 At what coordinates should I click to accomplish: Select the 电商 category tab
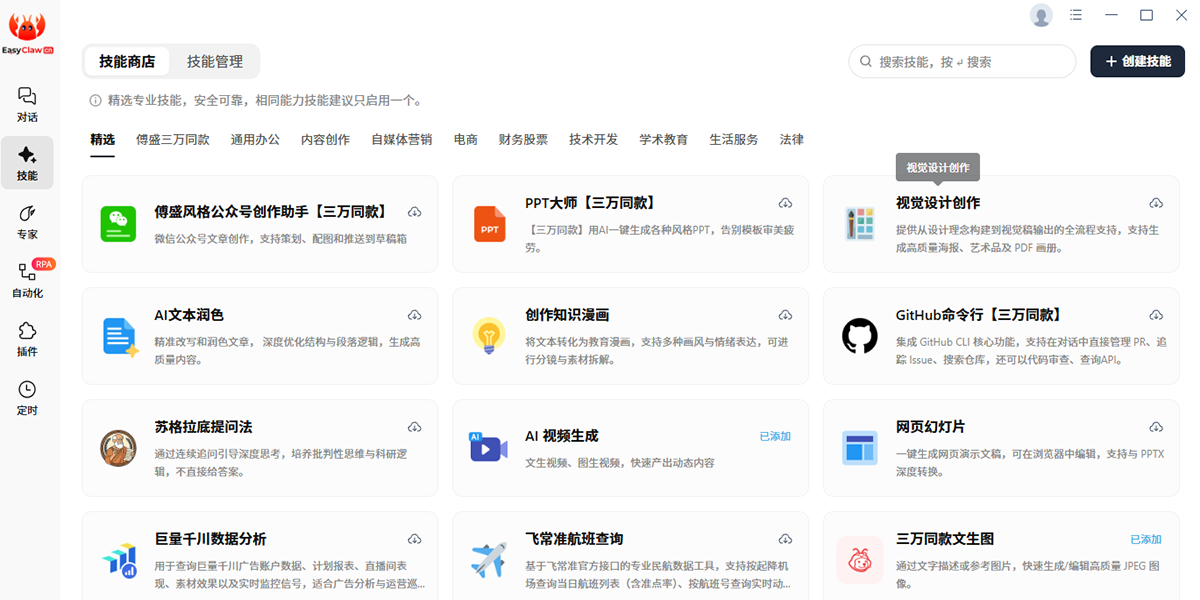(466, 140)
